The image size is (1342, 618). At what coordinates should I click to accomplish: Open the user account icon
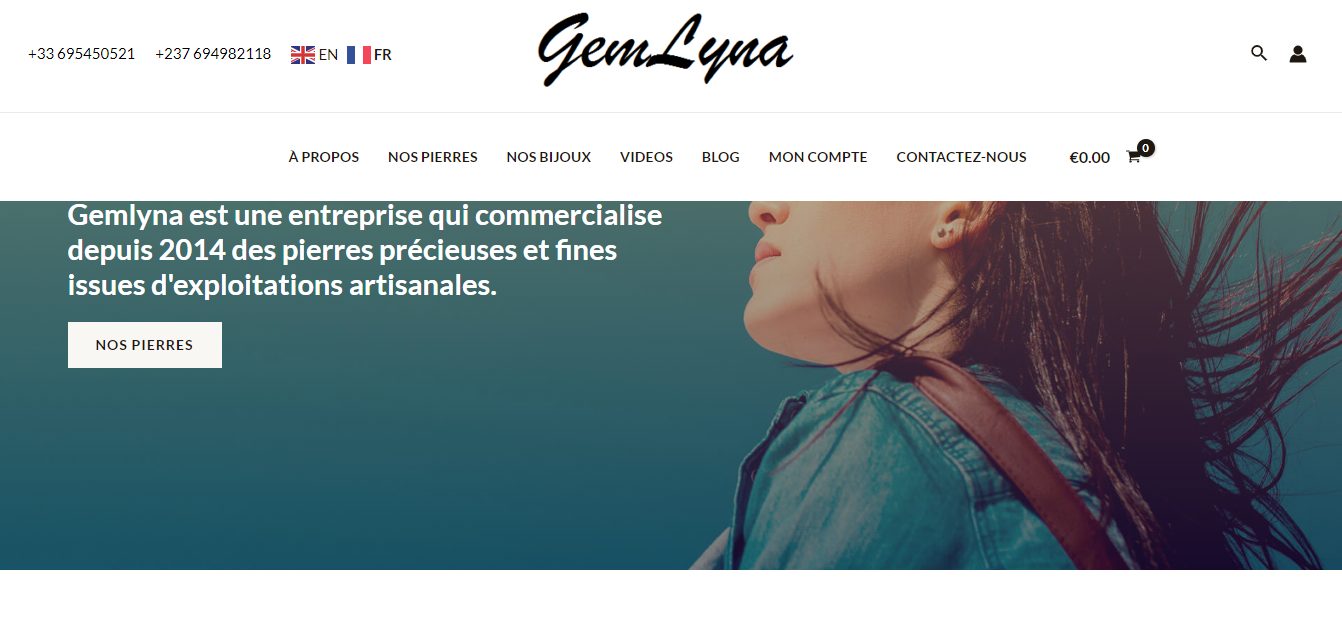1298,54
